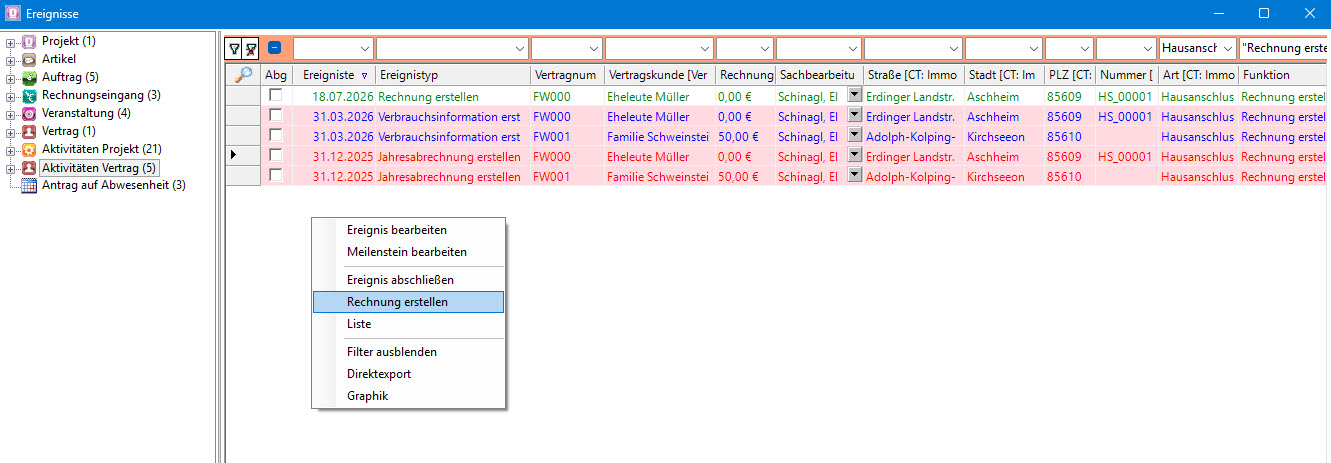The height and width of the screenshot is (463, 1331).
Task: Select the Veranstaltung tree icon
Action: 29,114
